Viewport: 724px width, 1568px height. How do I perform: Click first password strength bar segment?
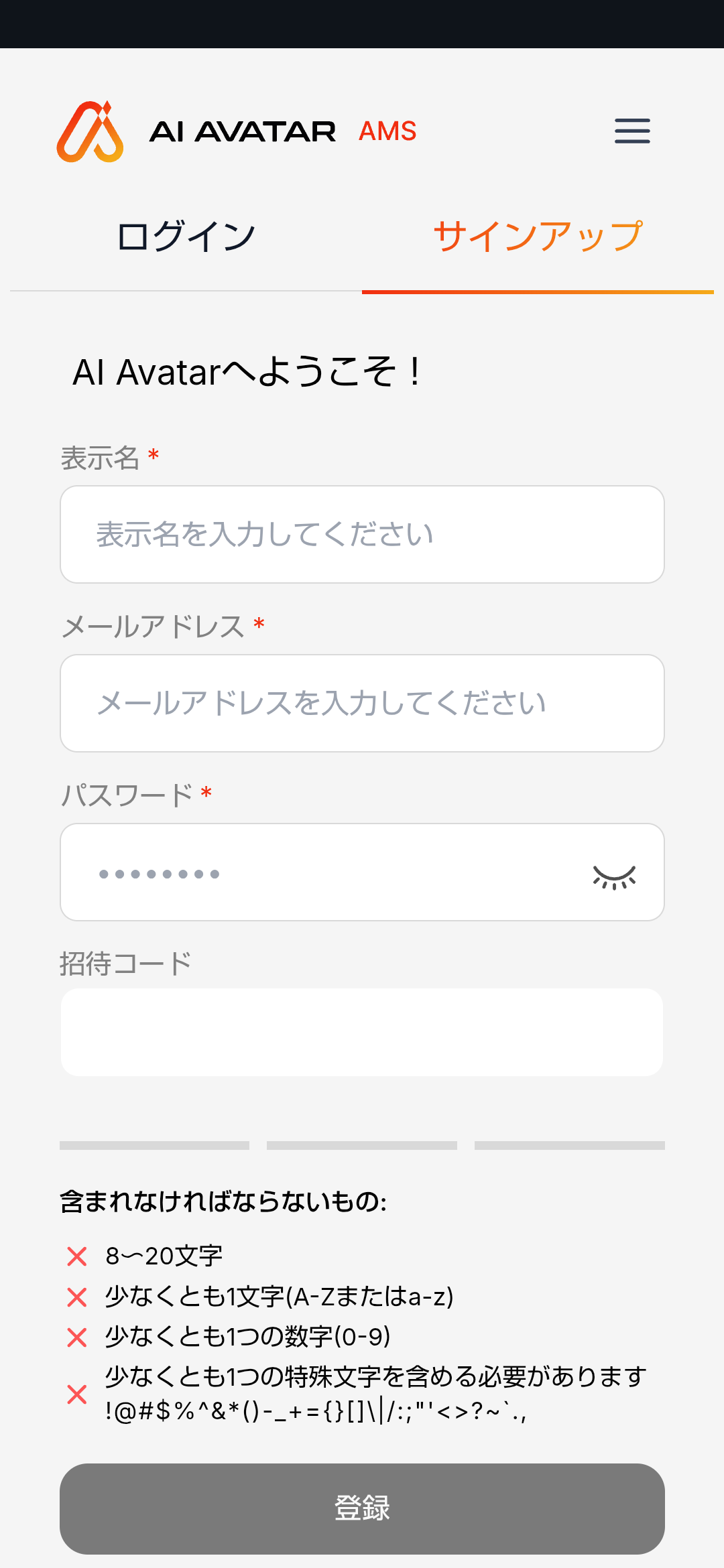pos(154,1145)
